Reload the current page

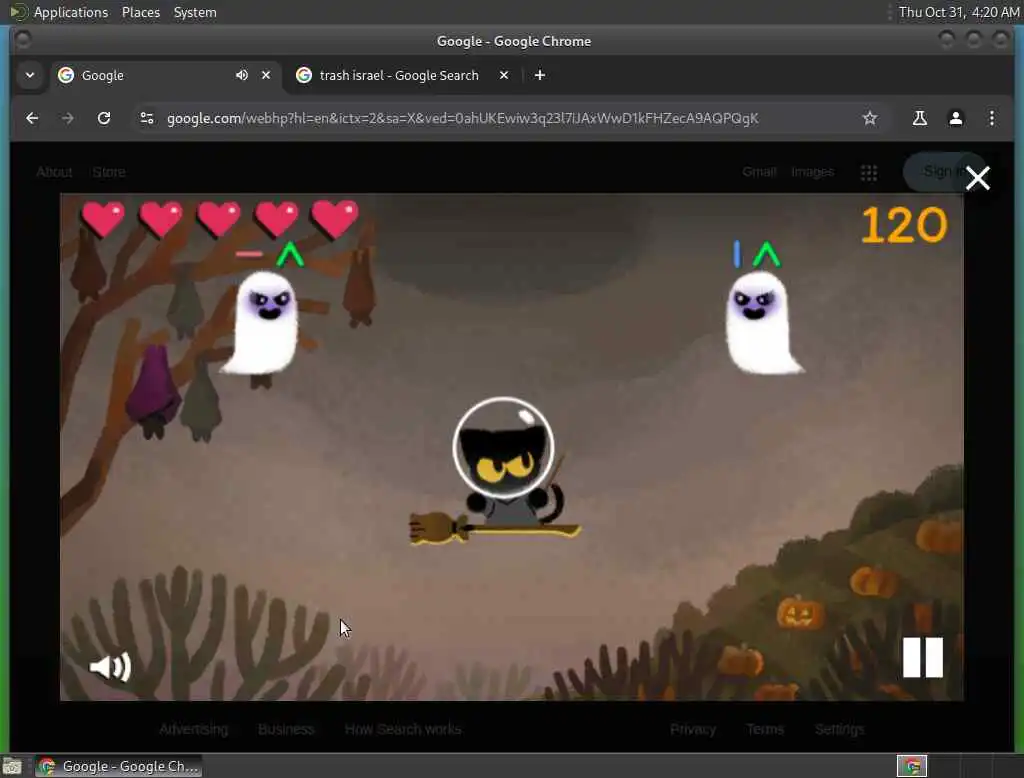click(x=104, y=118)
